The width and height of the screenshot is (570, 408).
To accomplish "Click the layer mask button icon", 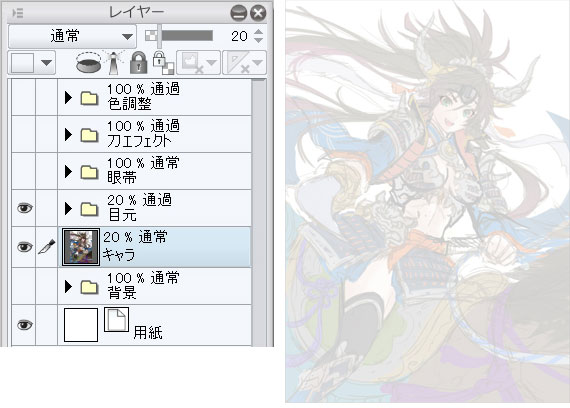I will click(x=198, y=63).
